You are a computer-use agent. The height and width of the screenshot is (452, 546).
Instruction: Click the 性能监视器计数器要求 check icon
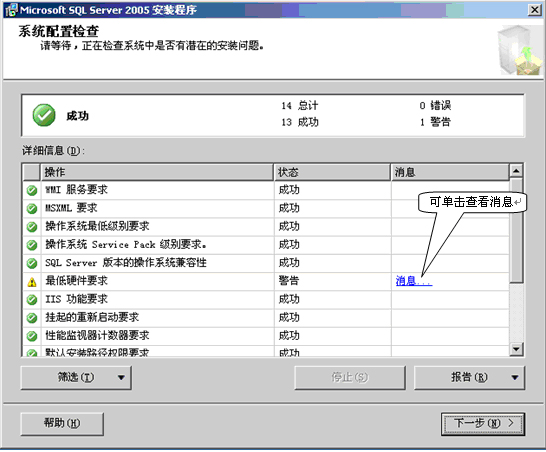click(x=32, y=336)
